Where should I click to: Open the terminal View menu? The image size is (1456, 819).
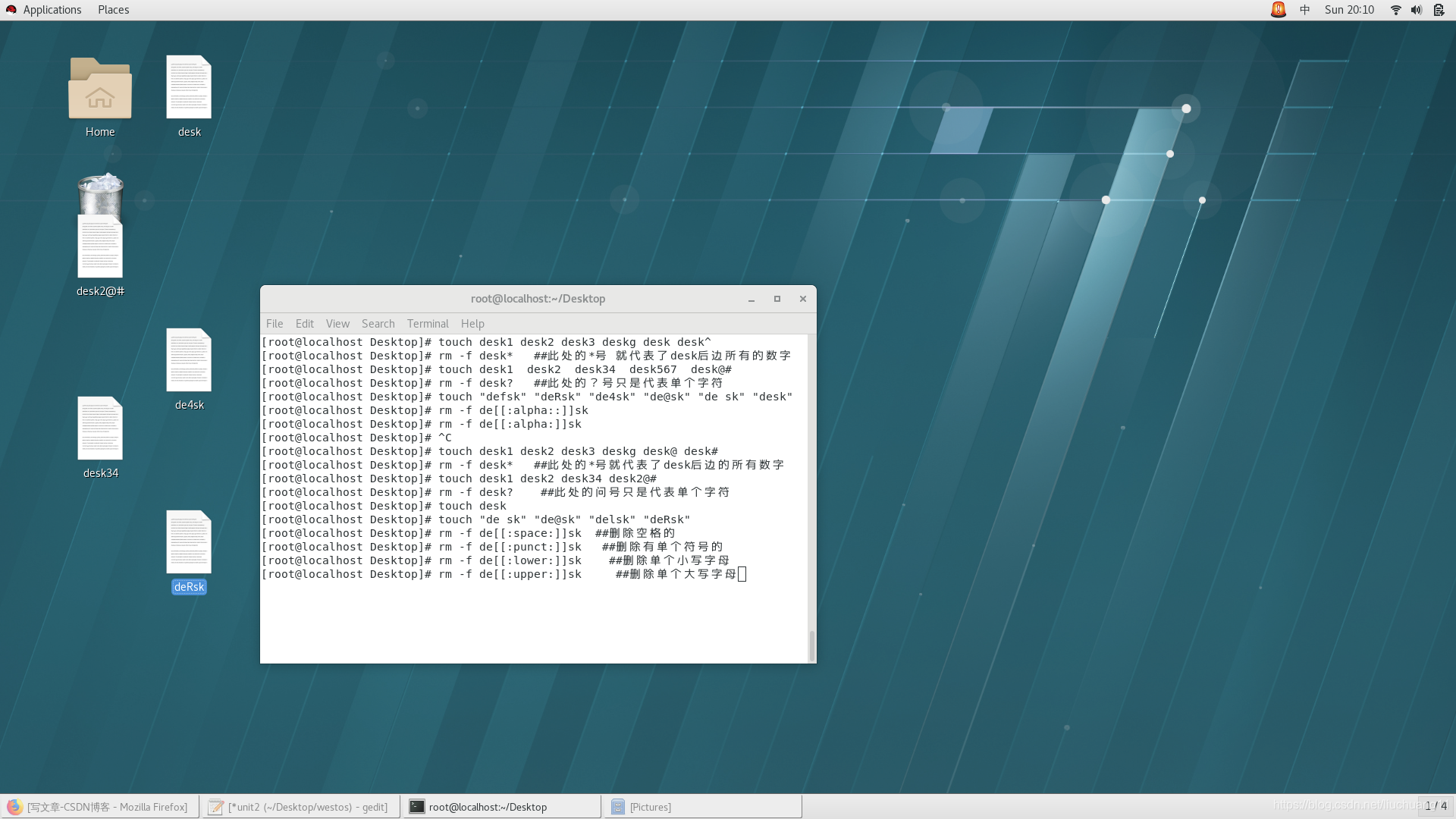tap(337, 324)
